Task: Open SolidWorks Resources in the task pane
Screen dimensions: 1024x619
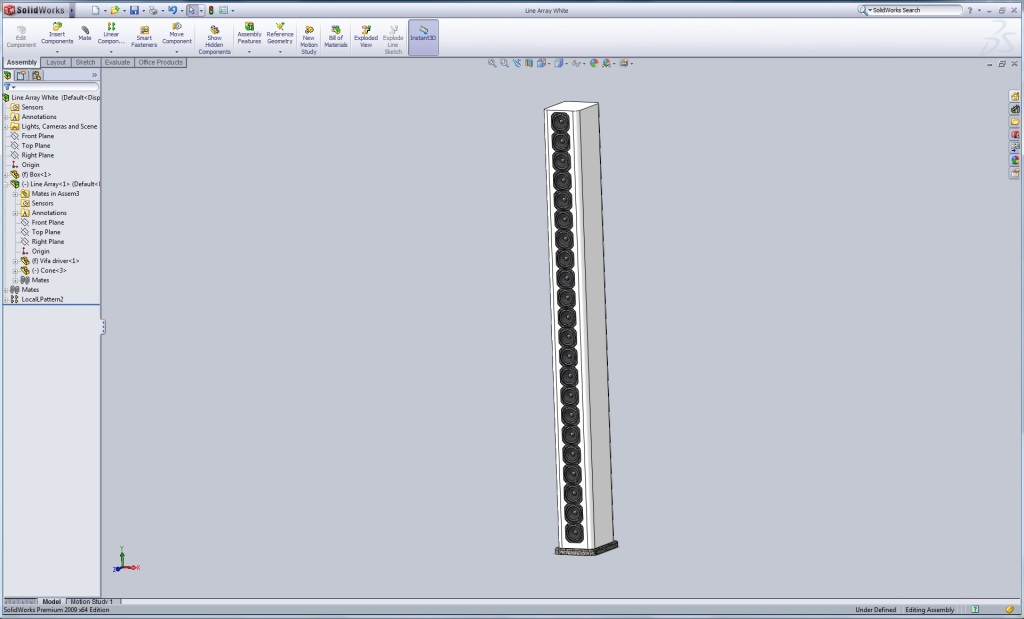Action: click(1015, 96)
